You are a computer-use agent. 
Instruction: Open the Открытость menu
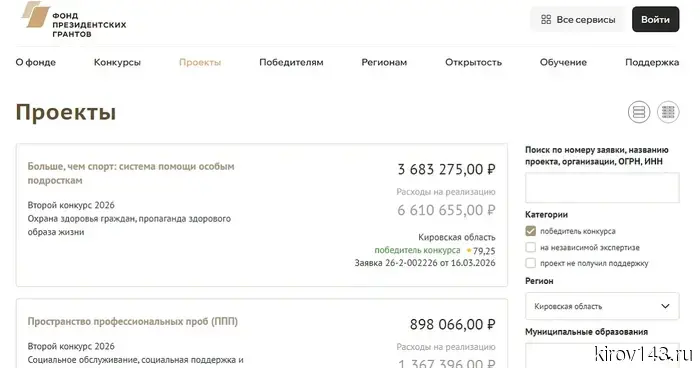click(473, 63)
